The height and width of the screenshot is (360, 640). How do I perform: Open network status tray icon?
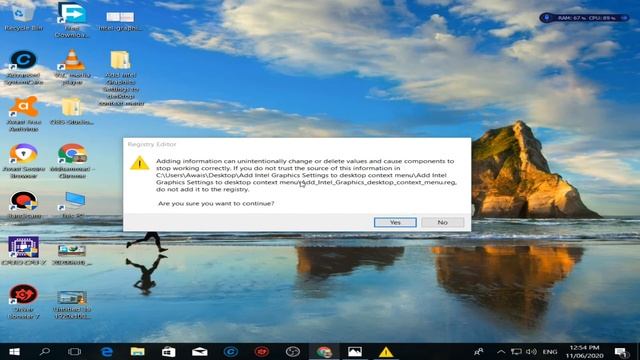(516, 352)
